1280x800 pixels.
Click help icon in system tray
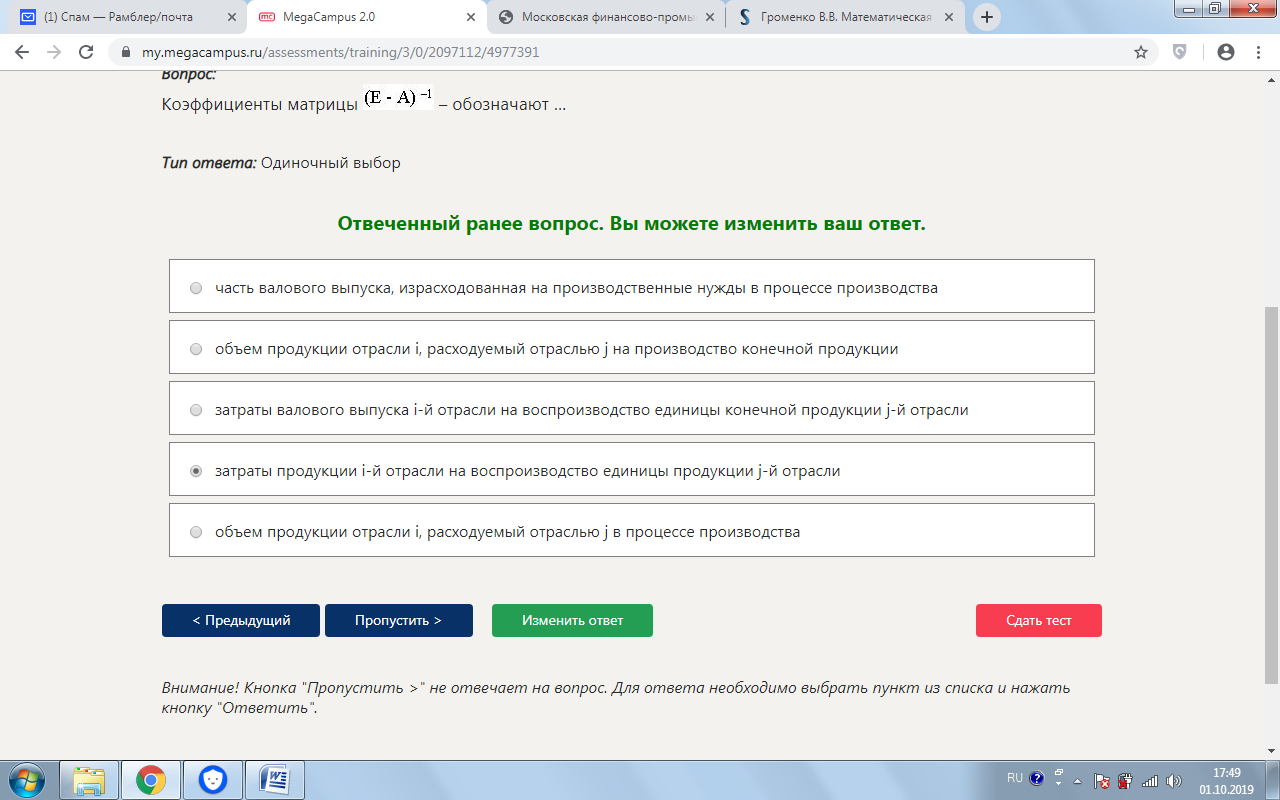pos(1037,778)
